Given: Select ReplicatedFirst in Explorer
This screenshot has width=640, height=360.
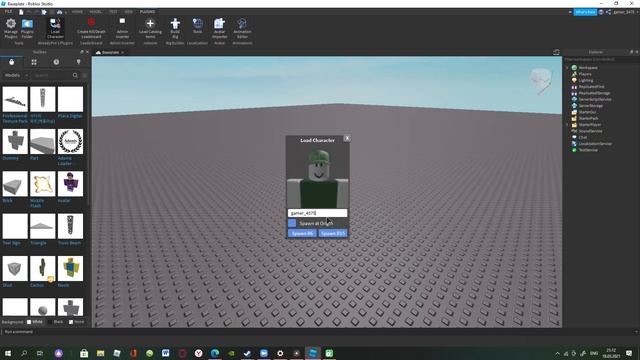Looking at the screenshot, I should (591, 87).
